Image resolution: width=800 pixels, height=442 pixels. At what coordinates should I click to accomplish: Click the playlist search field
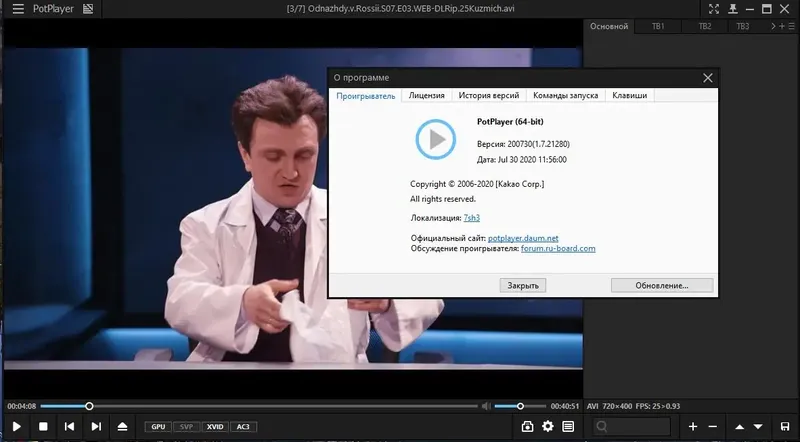tap(631, 426)
